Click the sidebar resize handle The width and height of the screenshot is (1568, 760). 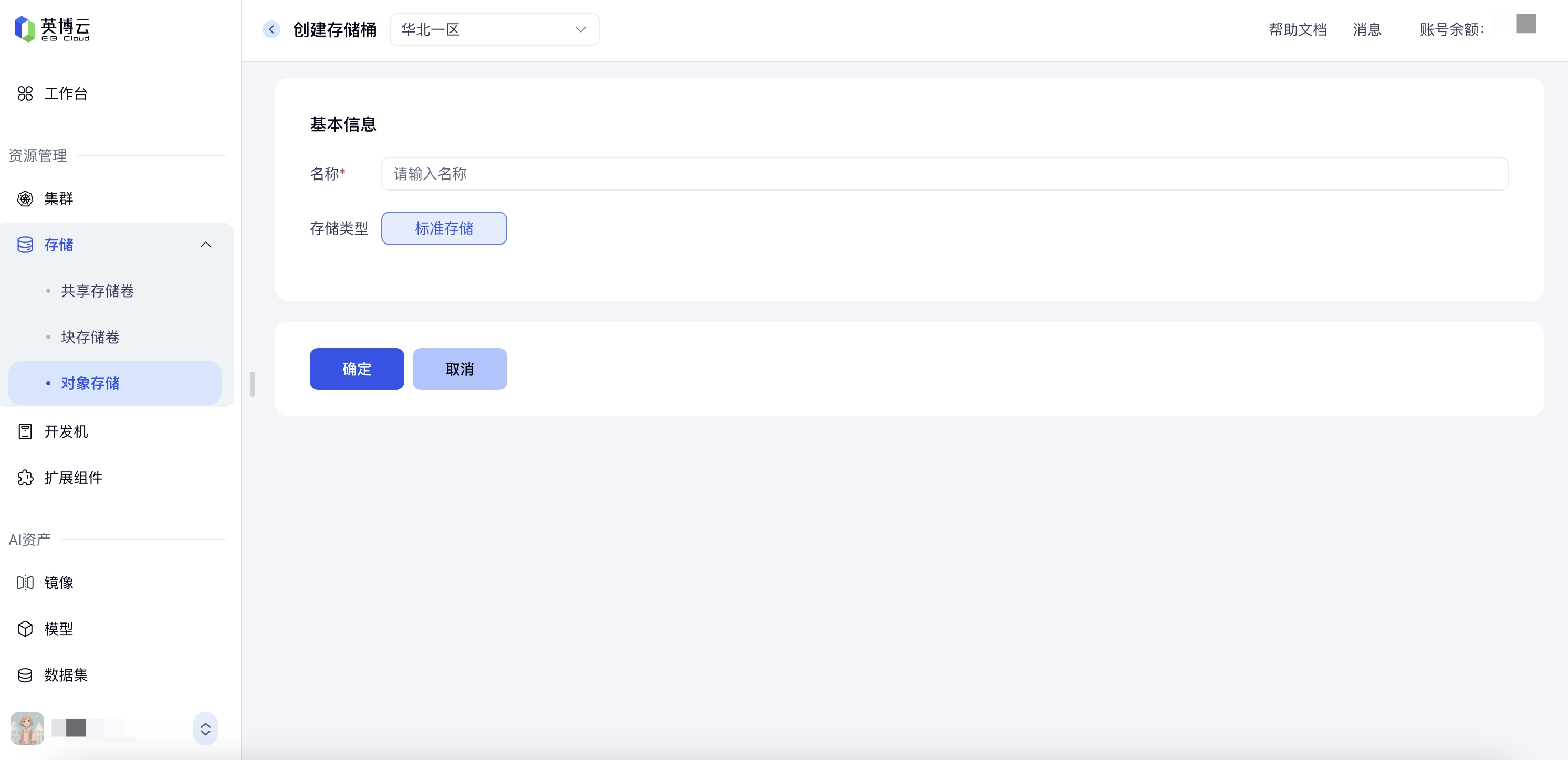click(253, 383)
